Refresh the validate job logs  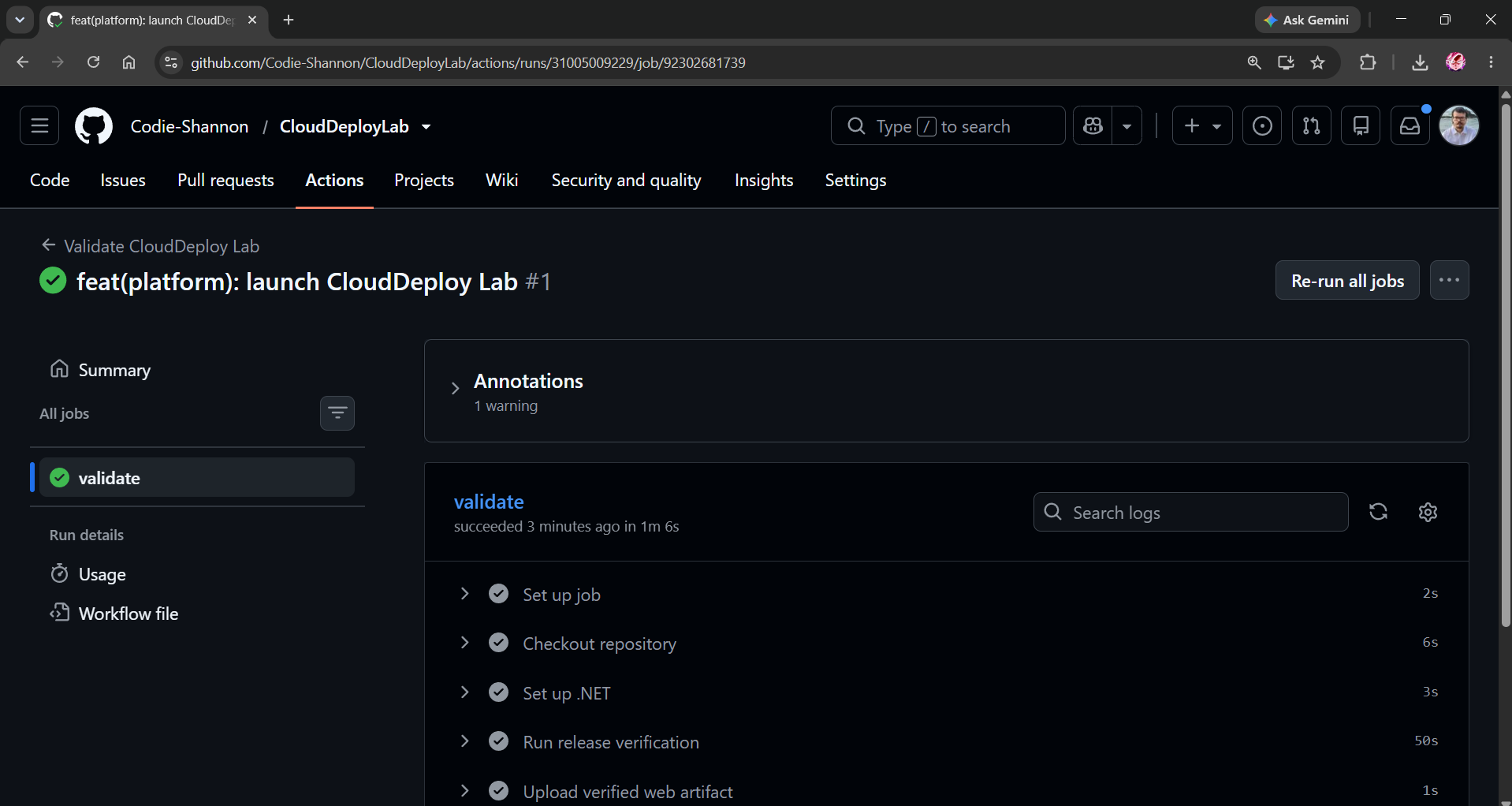1378,512
